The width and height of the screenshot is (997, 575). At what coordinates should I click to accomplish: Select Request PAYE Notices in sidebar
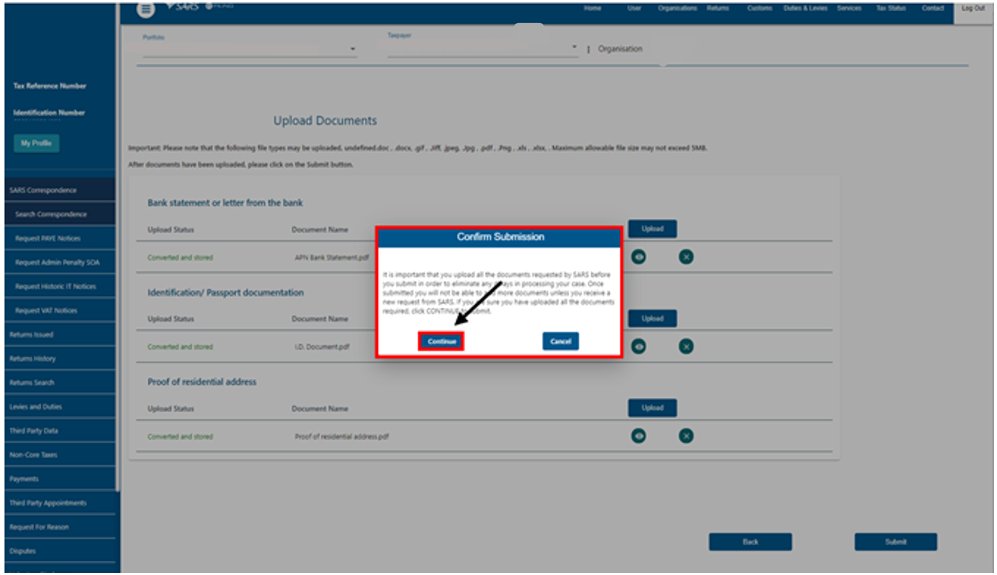coord(62,238)
